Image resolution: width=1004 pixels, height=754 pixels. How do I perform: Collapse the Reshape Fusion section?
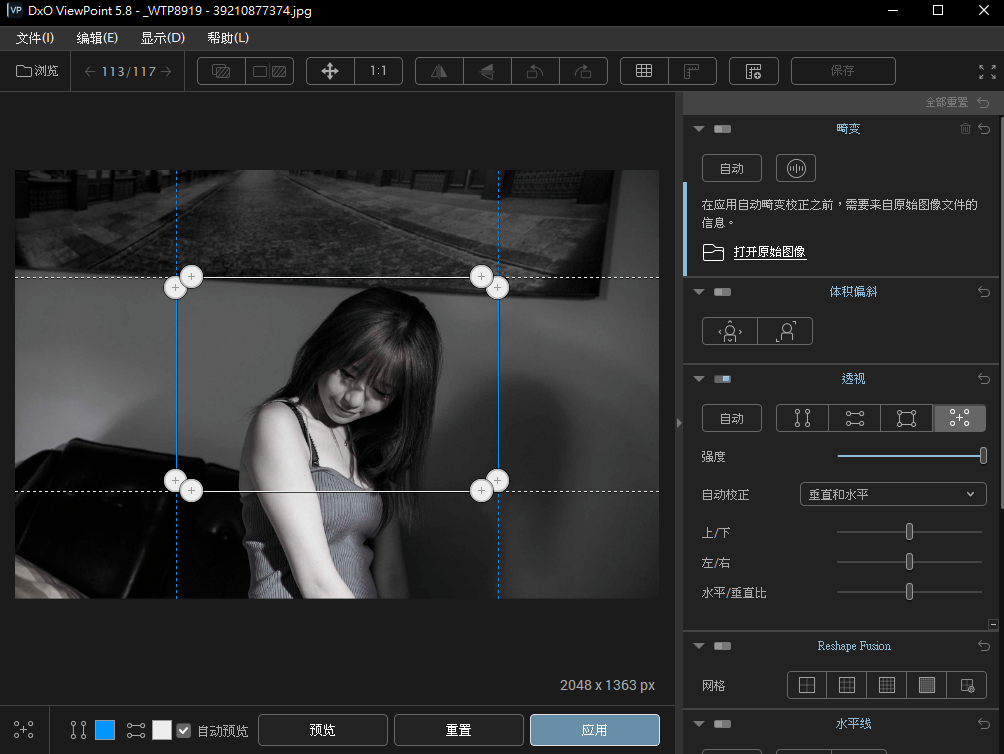click(698, 646)
